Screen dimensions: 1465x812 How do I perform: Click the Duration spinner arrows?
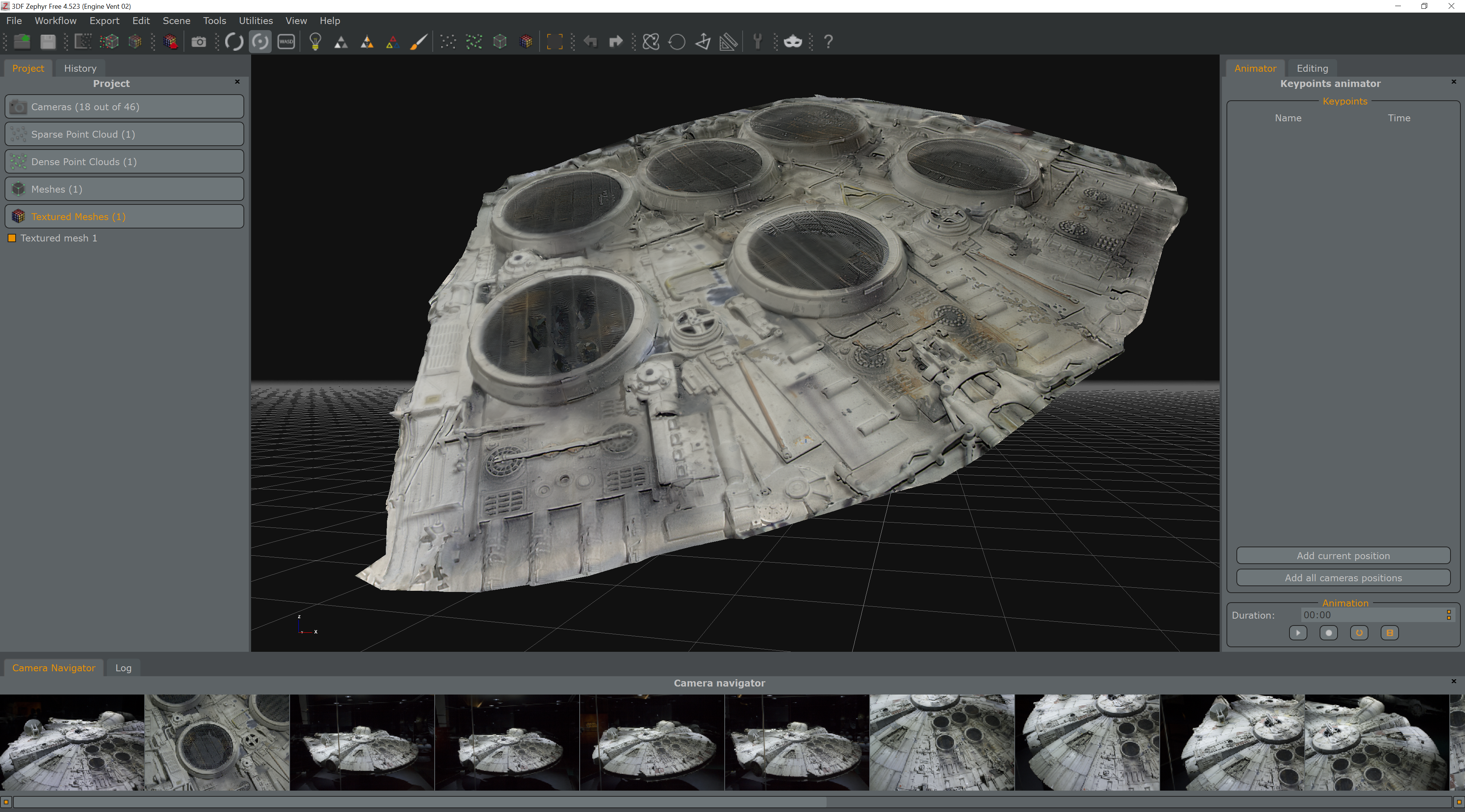pos(1449,615)
